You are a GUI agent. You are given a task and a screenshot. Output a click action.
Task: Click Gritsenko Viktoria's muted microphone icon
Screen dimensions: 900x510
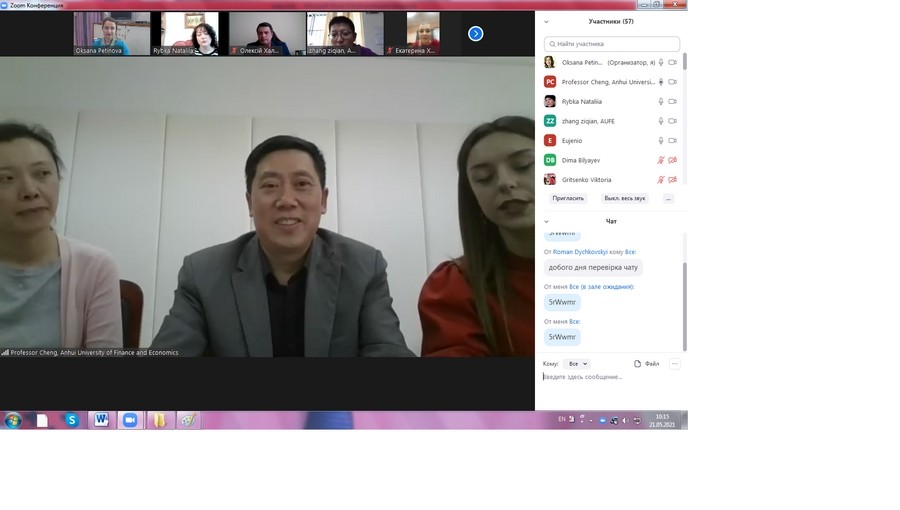pos(661,180)
